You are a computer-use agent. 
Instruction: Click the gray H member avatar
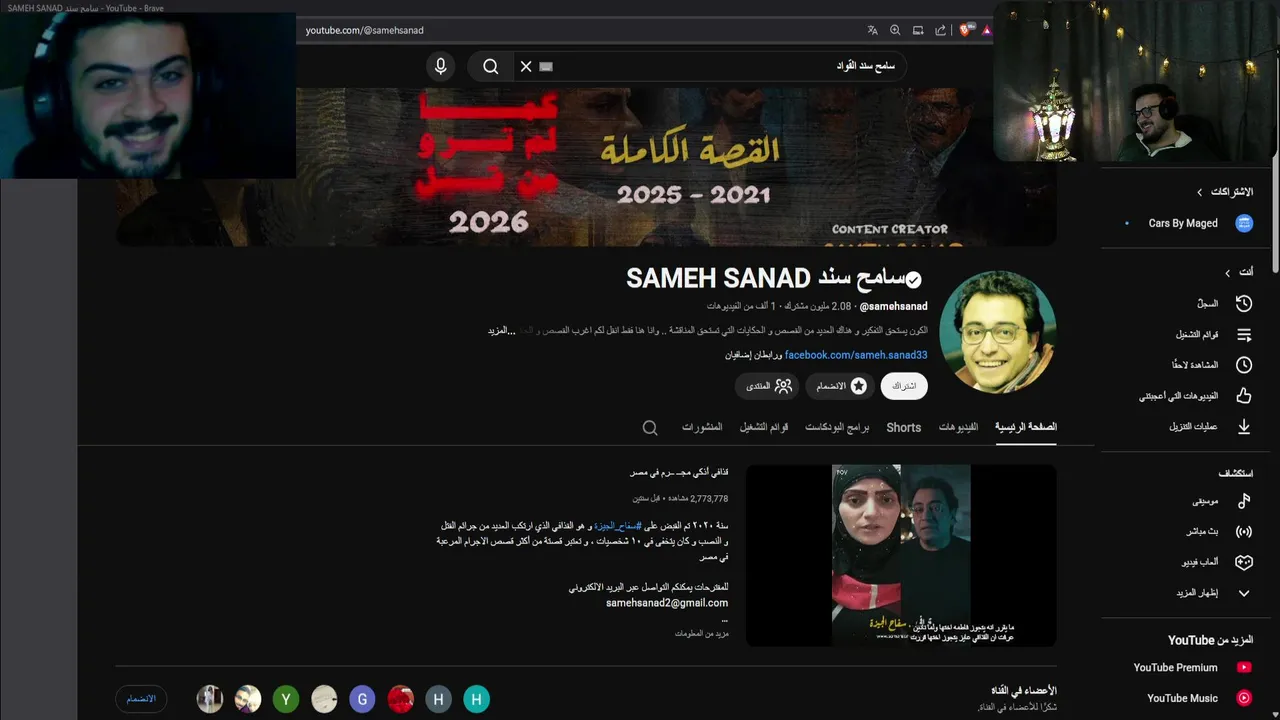point(438,699)
